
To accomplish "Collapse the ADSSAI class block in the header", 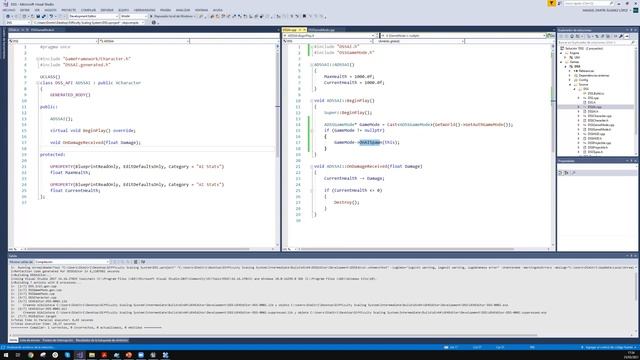I will 37,83.
